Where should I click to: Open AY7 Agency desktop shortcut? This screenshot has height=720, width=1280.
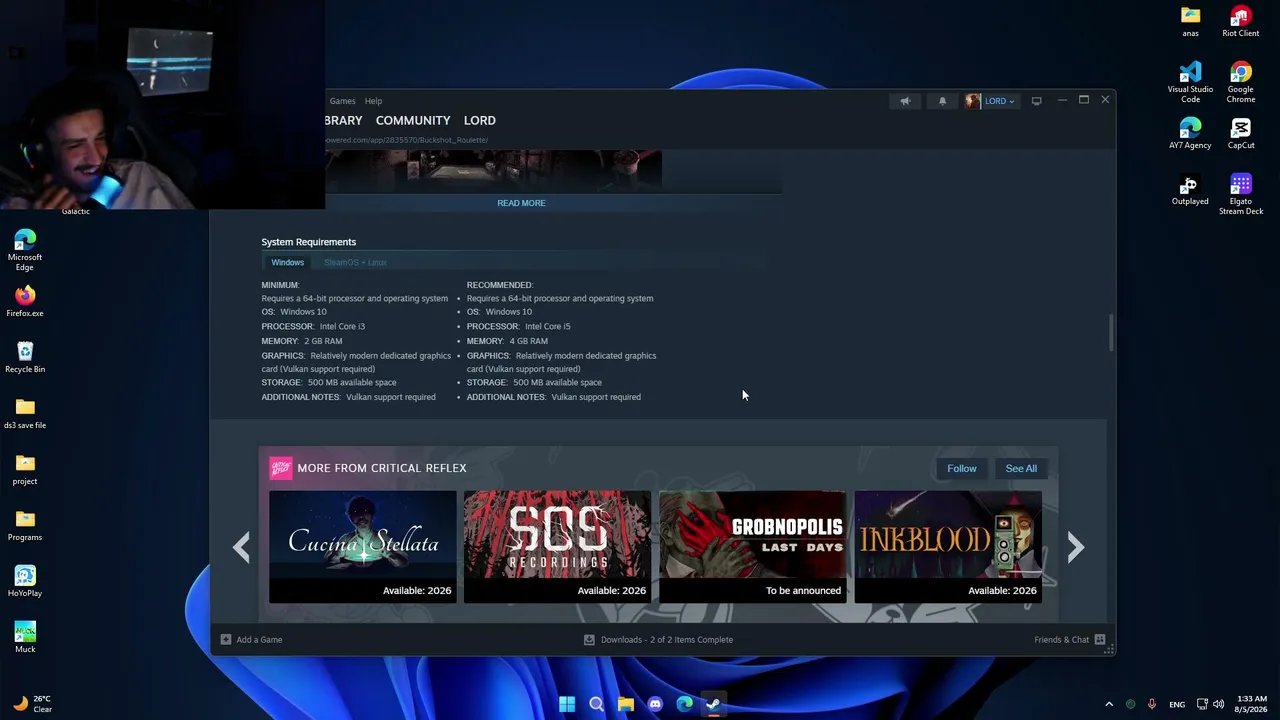click(x=1190, y=134)
